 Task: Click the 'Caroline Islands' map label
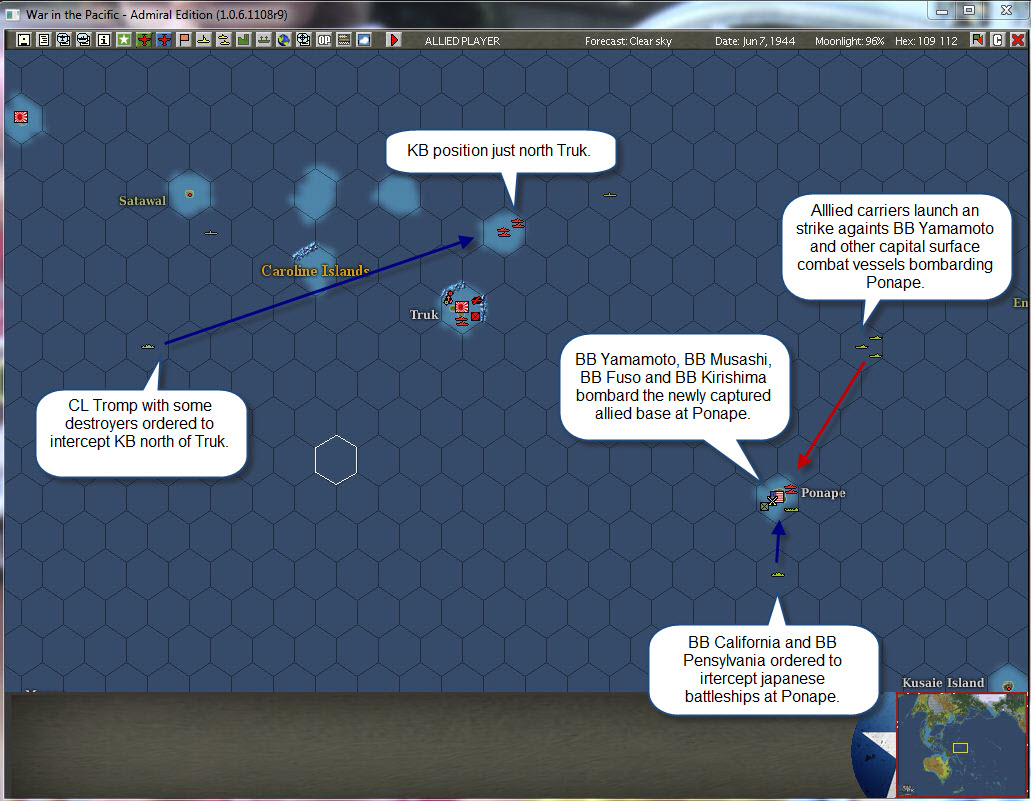click(316, 270)
